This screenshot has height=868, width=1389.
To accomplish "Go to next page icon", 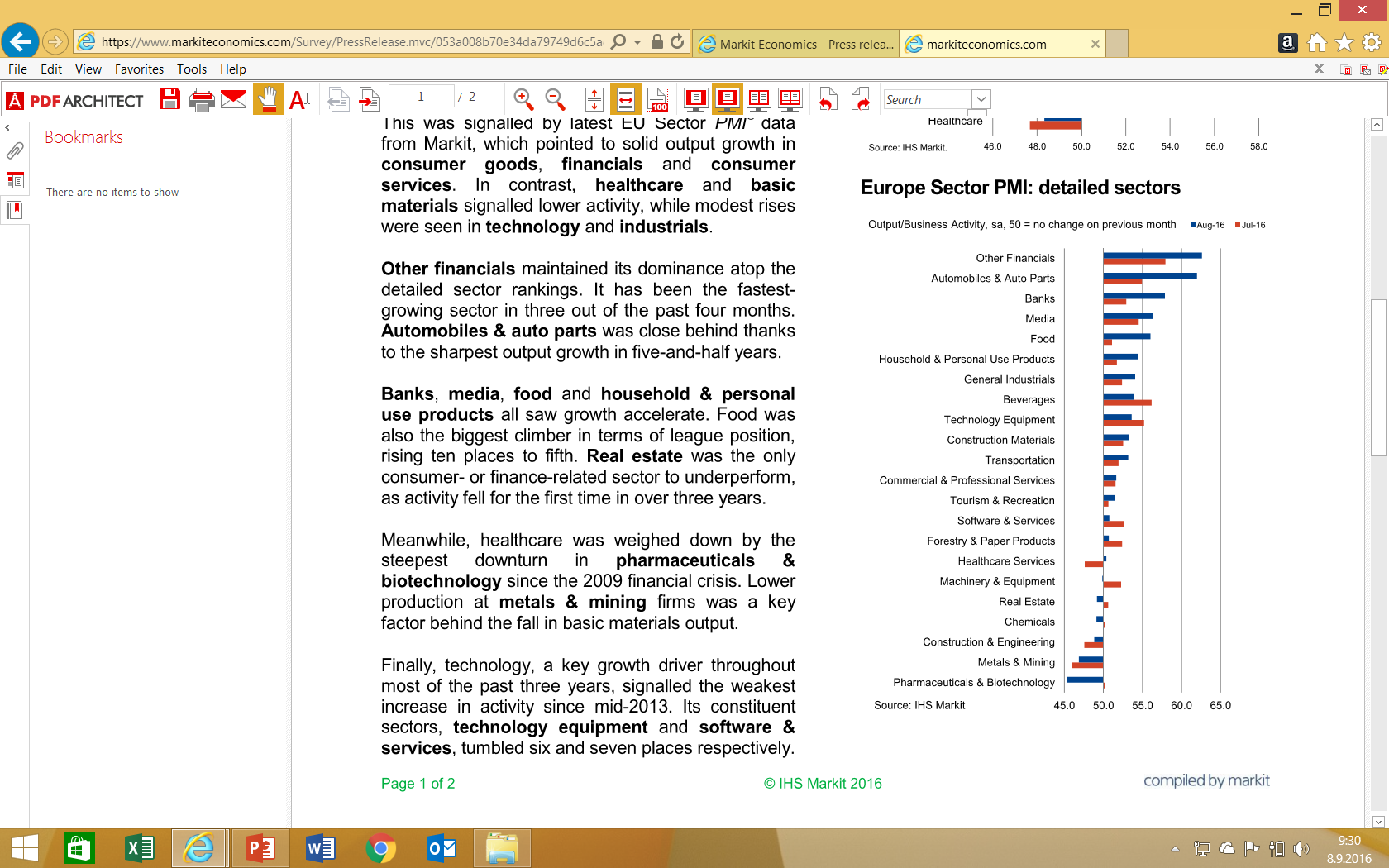I will pyautogui.click(x=369, y=99).
